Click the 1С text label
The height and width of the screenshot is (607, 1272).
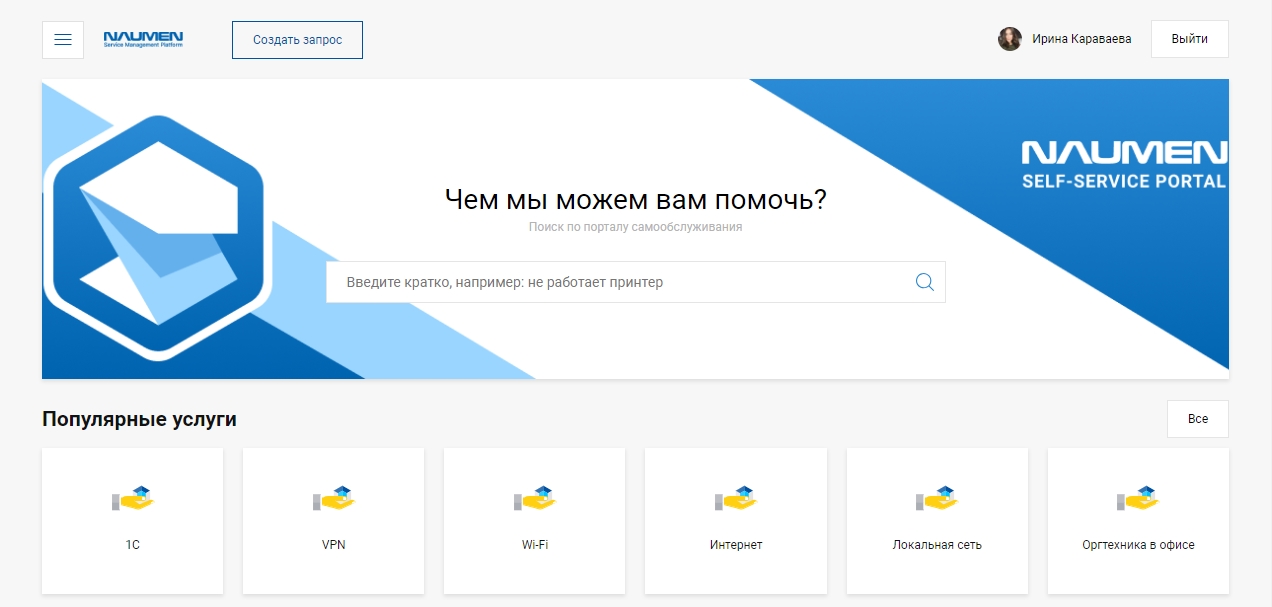(x=133, y=545)
